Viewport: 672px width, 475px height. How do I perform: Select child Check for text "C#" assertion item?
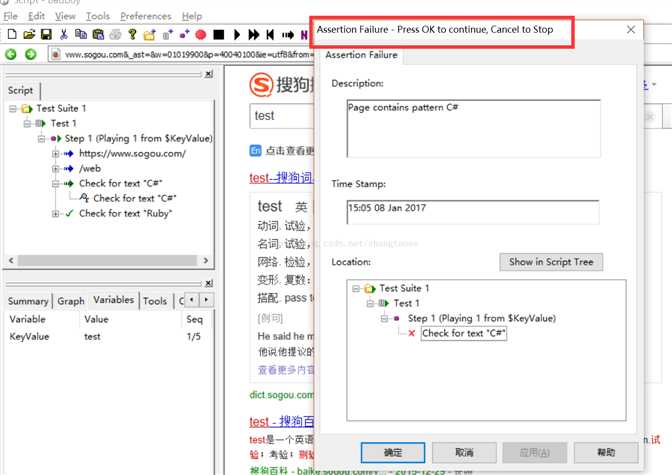[135, 198]
